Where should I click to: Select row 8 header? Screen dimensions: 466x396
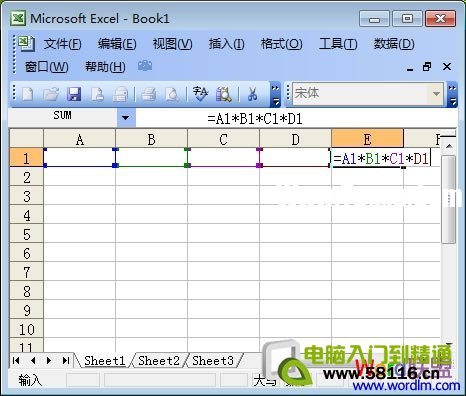pos(26,291)
